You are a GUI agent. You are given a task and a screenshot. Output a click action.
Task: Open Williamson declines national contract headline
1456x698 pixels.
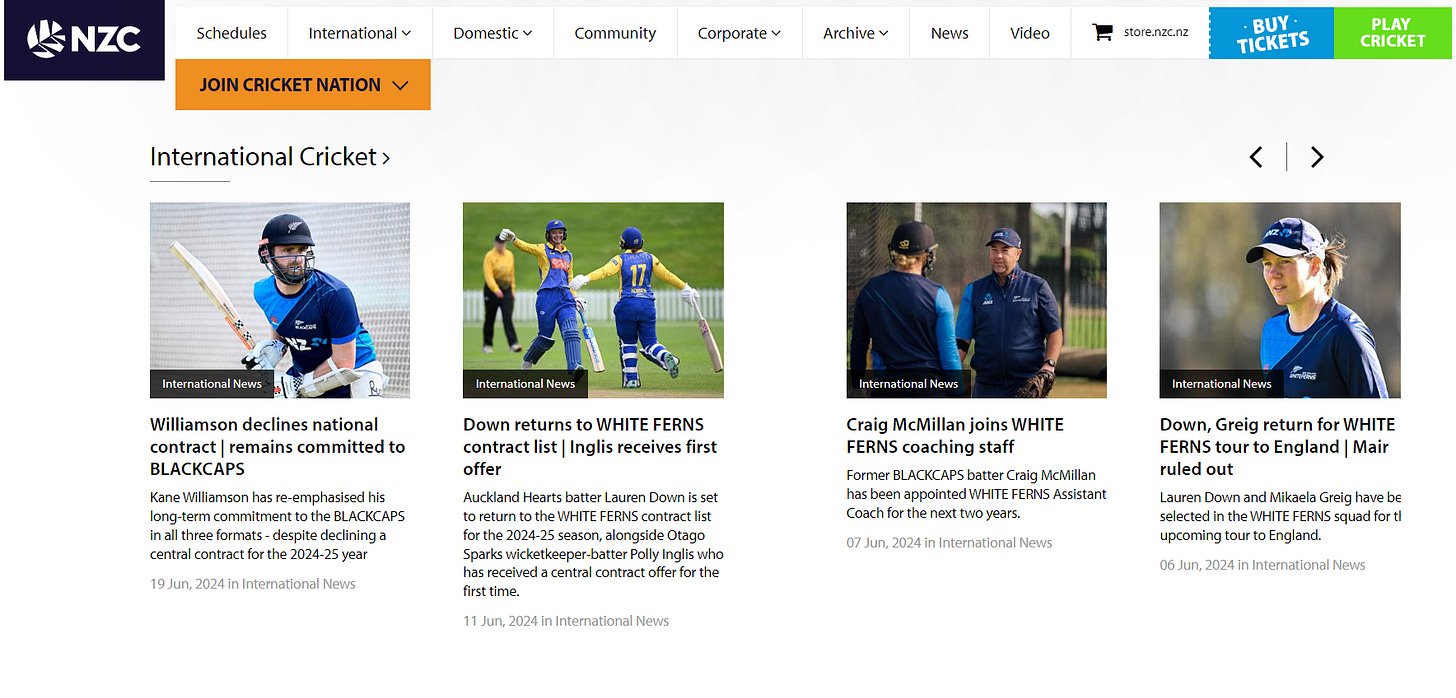coord(278,447)
